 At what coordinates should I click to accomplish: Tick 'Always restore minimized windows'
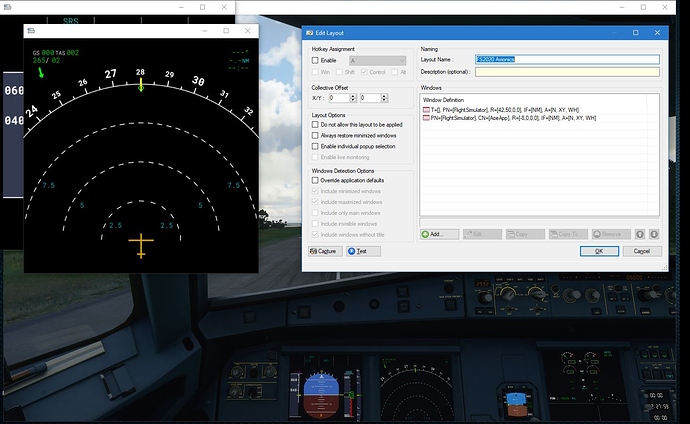[315, 135]
